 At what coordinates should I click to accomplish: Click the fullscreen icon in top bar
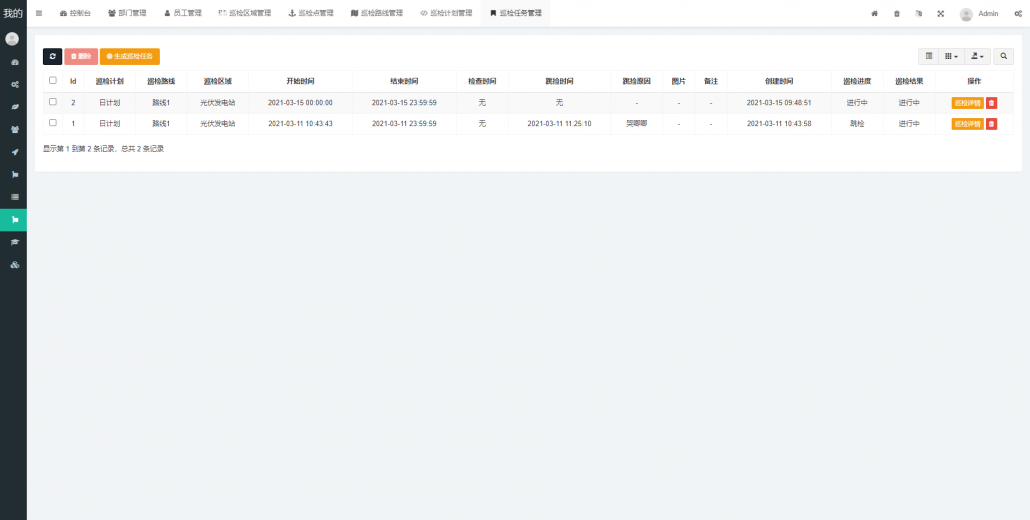940,13
